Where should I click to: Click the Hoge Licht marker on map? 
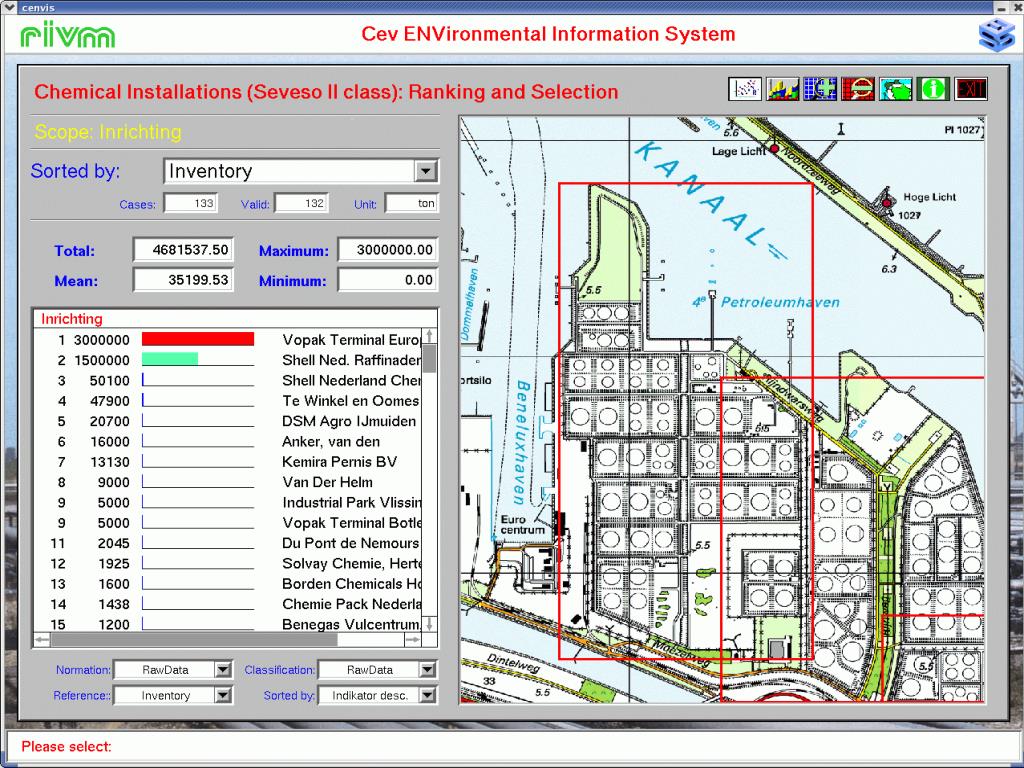click(887, 202)
